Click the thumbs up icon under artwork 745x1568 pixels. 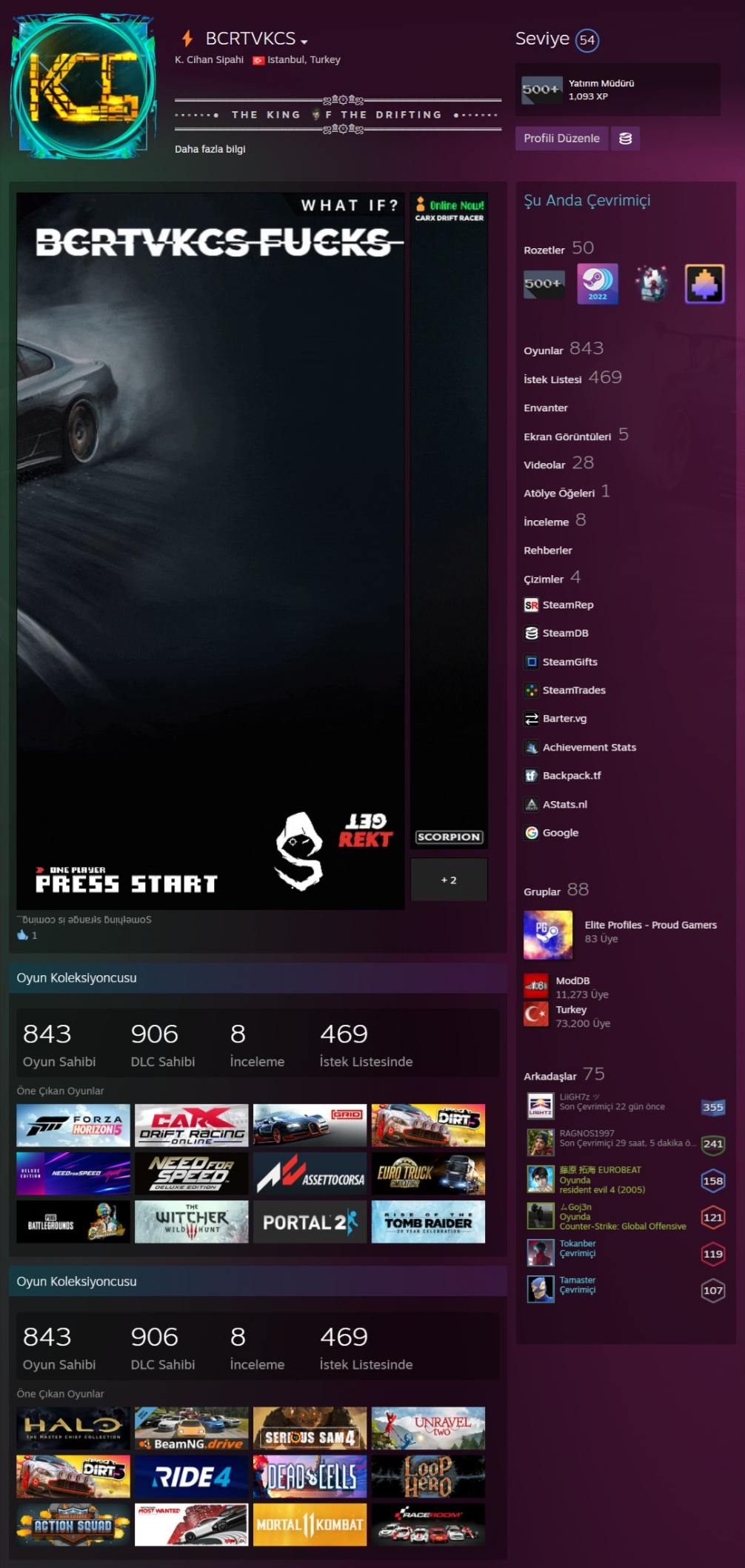pos(22,935)
